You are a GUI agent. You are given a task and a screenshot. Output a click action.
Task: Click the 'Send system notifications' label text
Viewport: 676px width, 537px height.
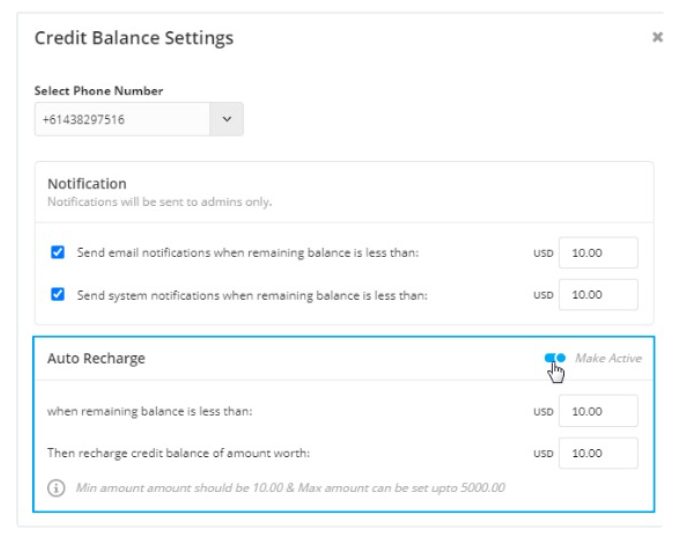(252, 295)
